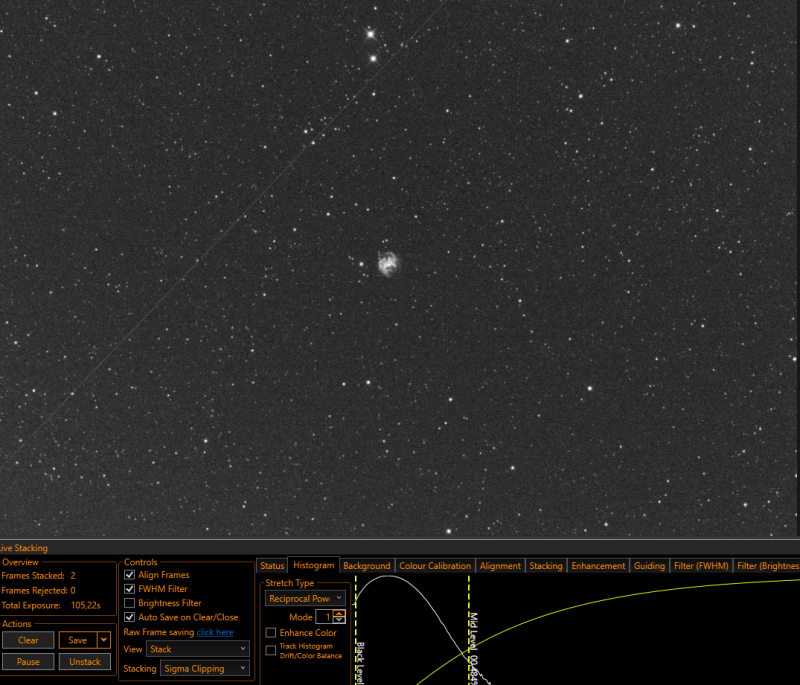Open the Save button dropdown arrow
The width and height of the screenshot is (800, 685).
coord(104,640)
